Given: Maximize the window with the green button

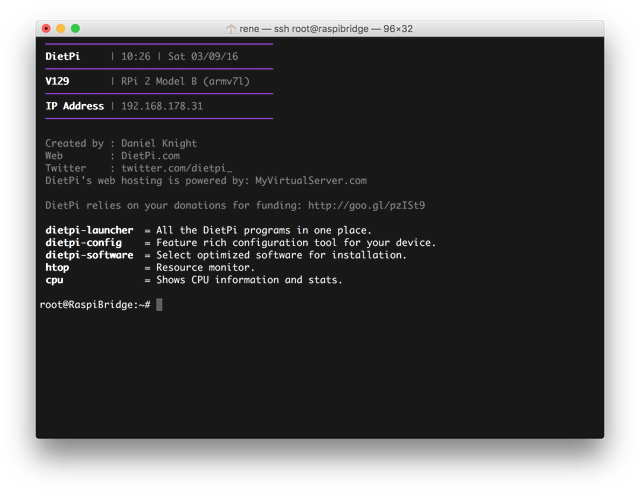Looking at the screenshot, I should [76, 29].
